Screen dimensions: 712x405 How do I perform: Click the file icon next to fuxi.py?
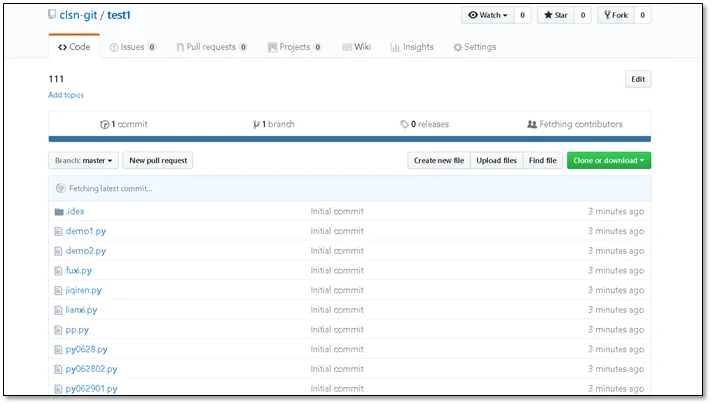tap(58, 271)
